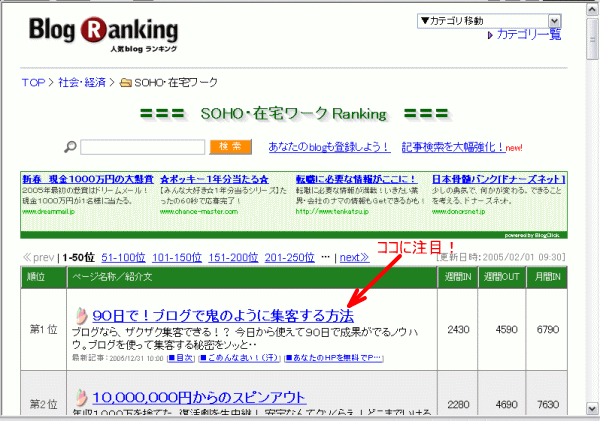Click the Blog Ranking logo
The image size is (600, 421).
tap(104, 34)
